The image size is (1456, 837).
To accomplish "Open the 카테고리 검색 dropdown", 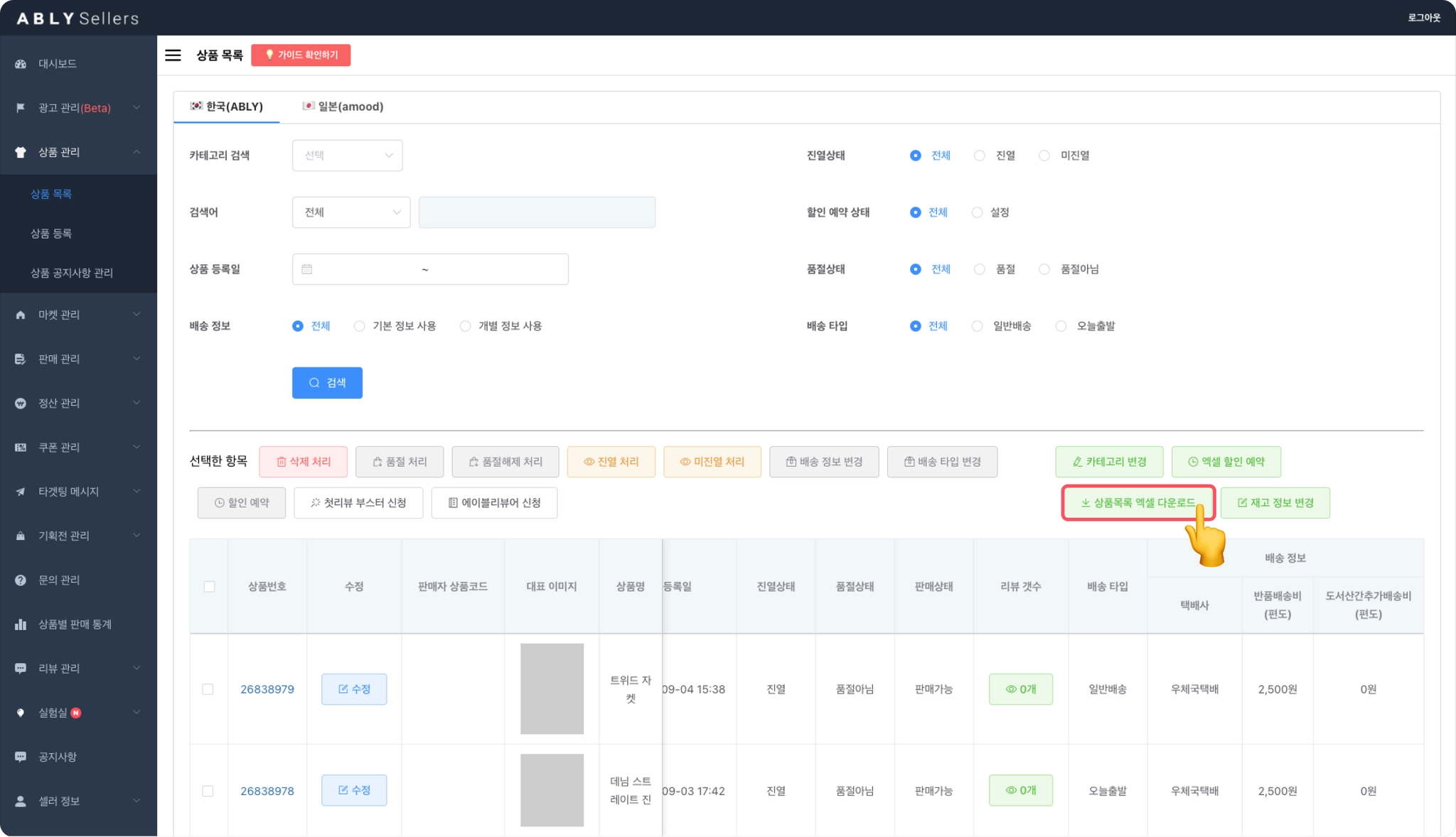I will click(347, 156).
